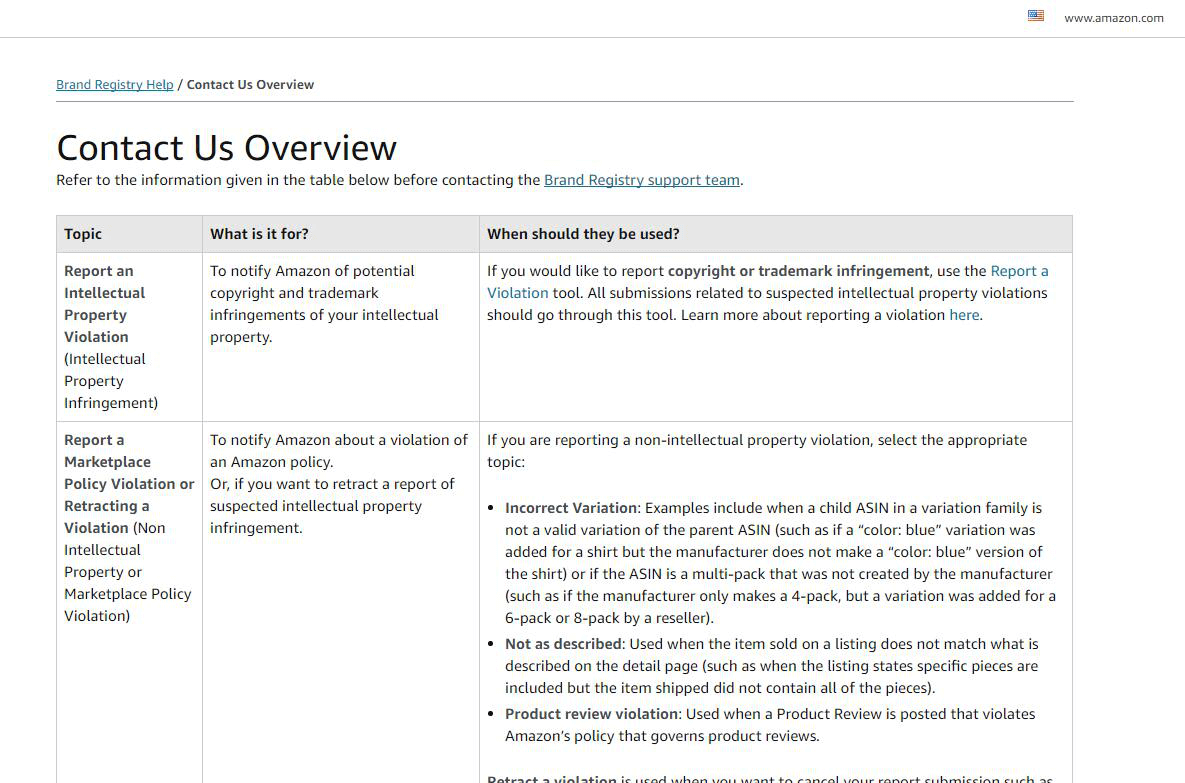Open the Report a Violation tool link
The image size is (1185, 783).
(x=1018, y=271)
